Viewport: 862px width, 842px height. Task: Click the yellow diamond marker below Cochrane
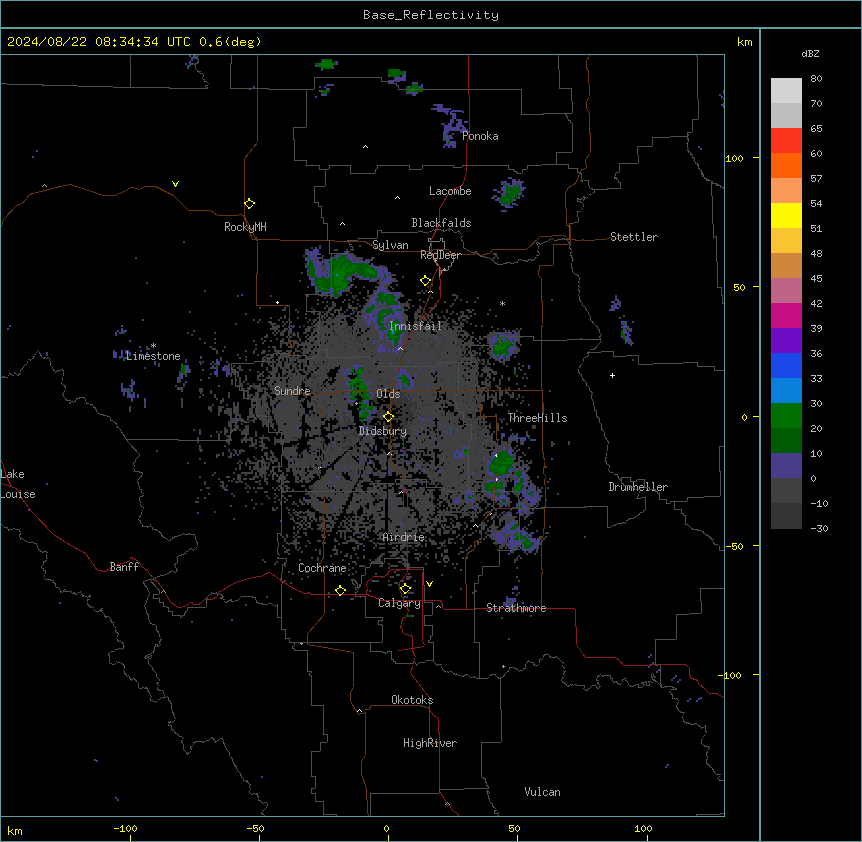340,590
